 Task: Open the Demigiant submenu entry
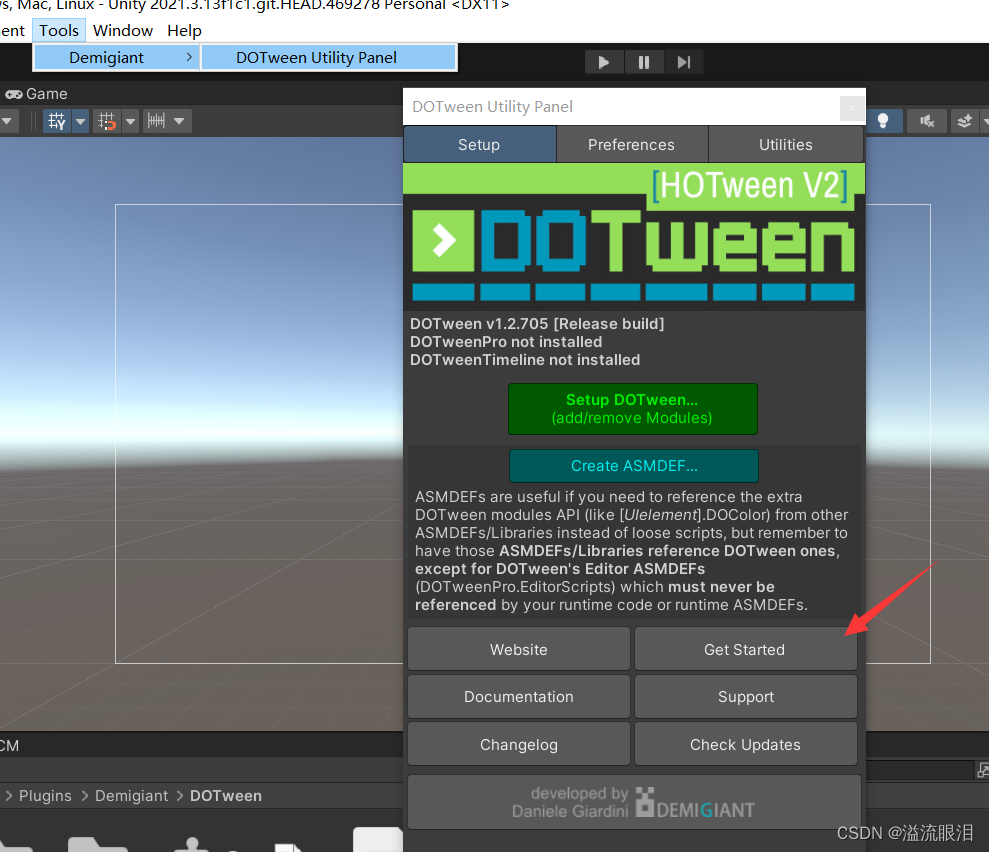tap(117, 57)
